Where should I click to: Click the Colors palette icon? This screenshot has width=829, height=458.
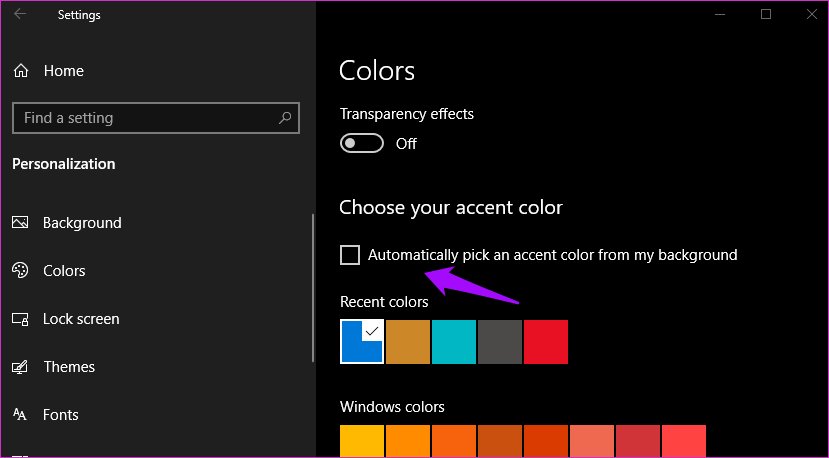(20, 270)
